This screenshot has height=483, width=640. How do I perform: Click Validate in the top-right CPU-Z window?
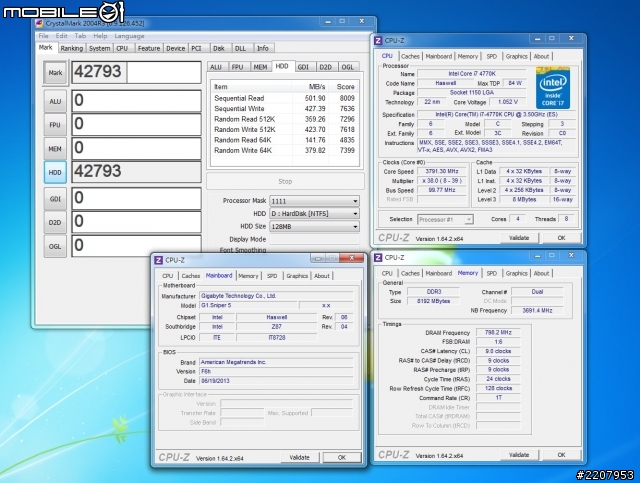click(519, 238)
